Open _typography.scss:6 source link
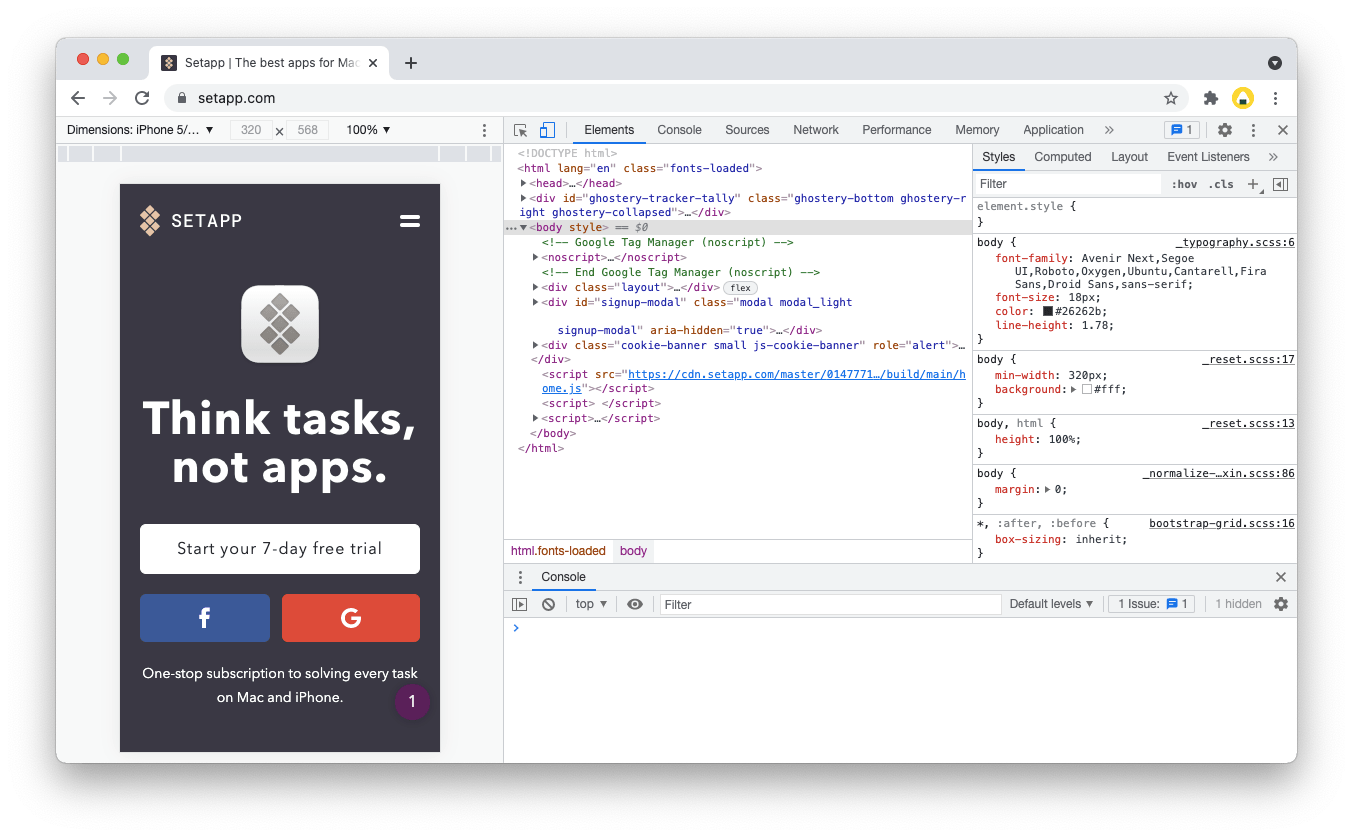Screen dimensions: 1353x837 1235,243
